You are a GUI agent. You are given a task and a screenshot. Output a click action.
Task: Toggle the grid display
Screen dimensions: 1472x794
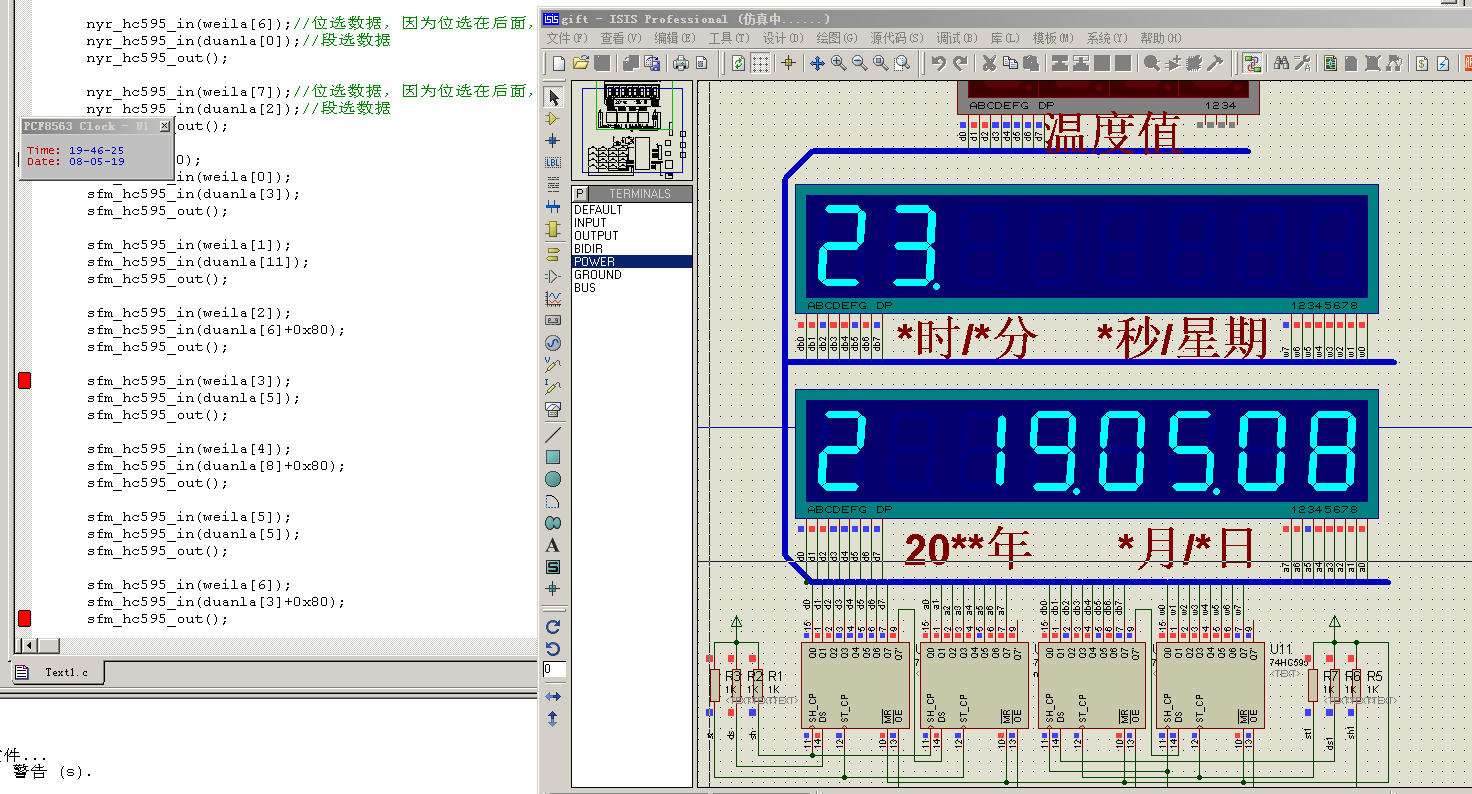tap(760, 63)
